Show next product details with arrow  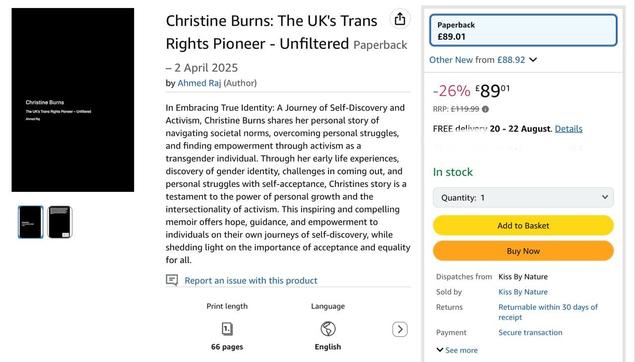(400, 329)
